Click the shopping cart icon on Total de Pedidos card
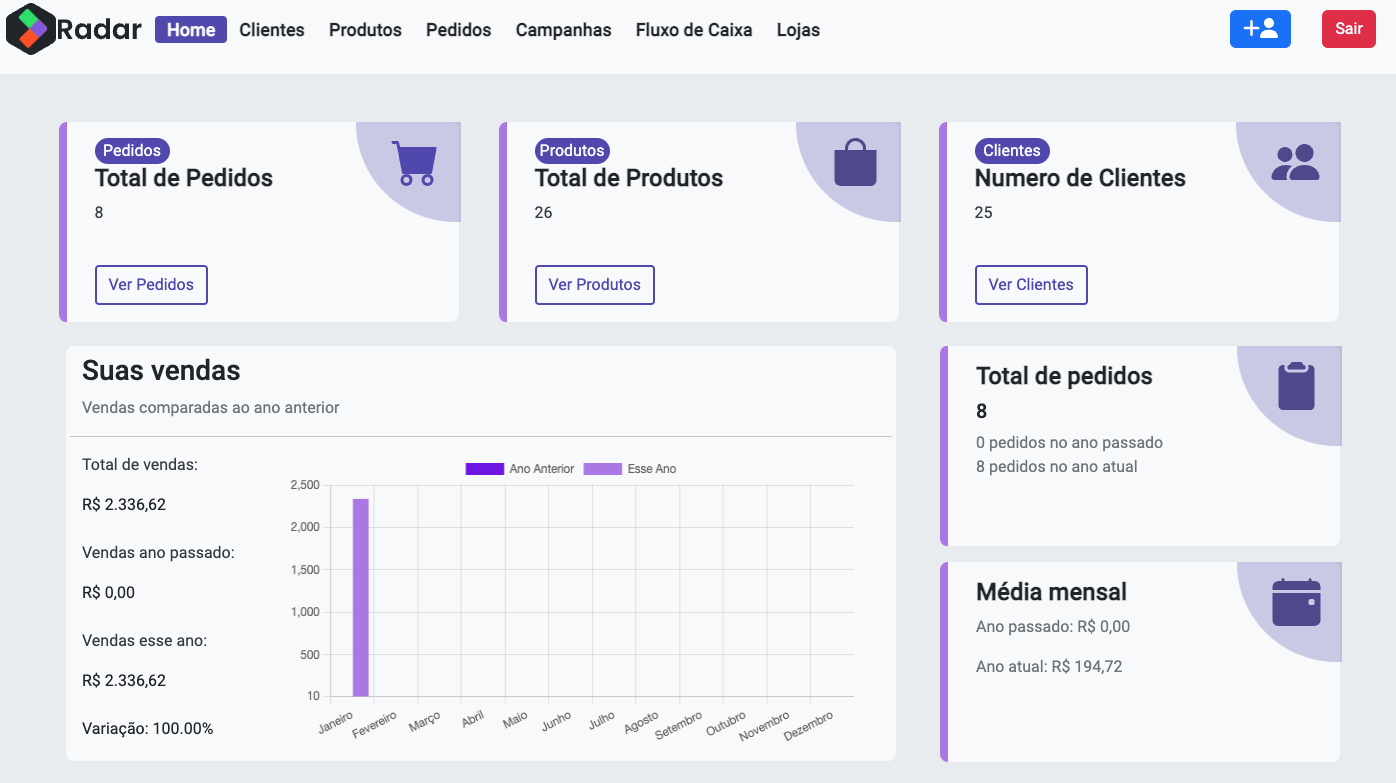 click(x=414, y=162)
